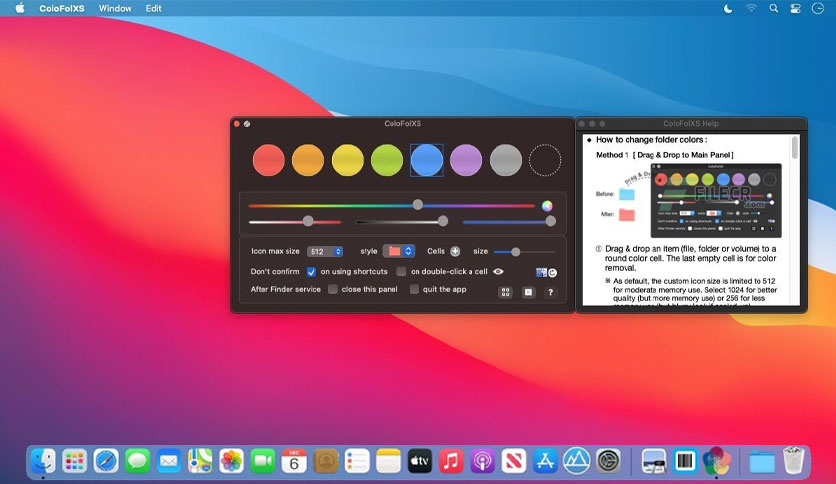Open the clock icon in the menu bar
This screenshot has width=836, height=484.
[x=818, y=9]
